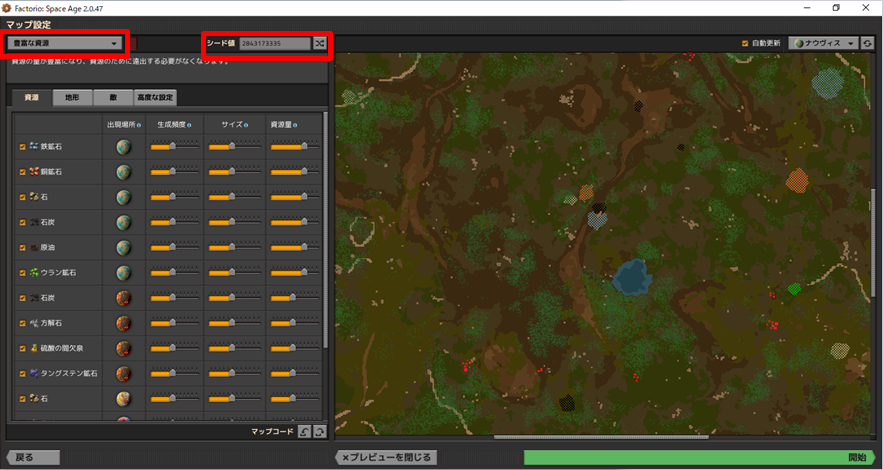Refresh the map preview beside the ナウヴィス dropdown
883x470 pixels.
coord(867,43)
